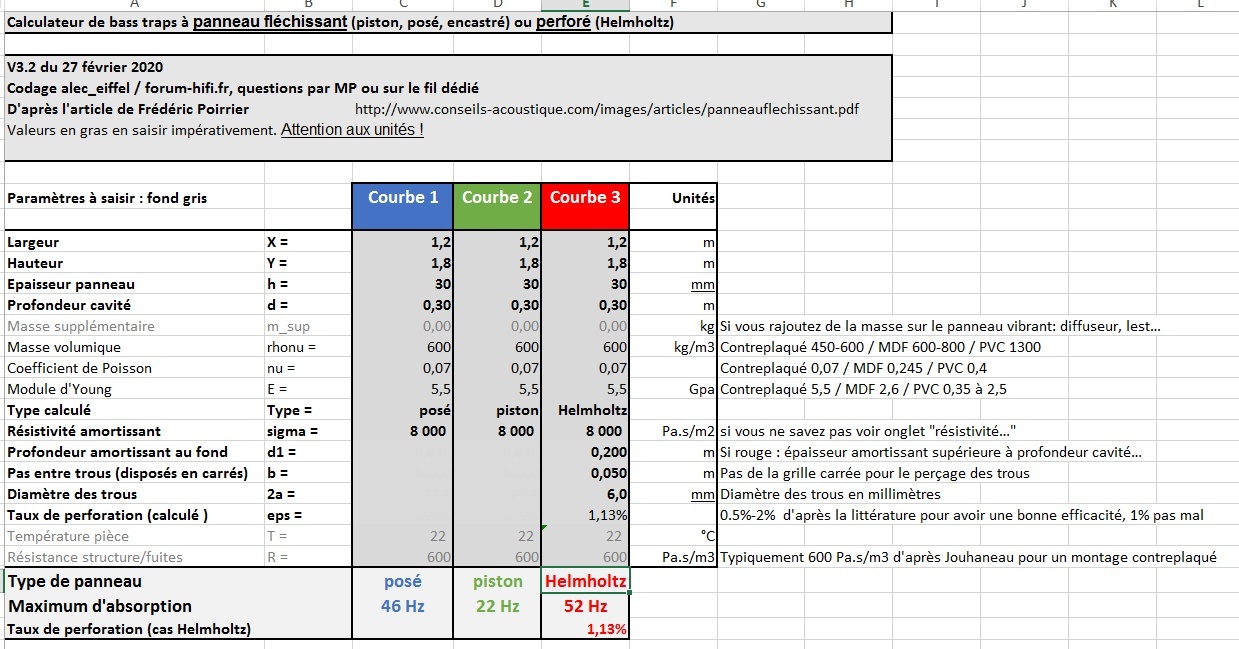Click the 'Attention aux unités !' warning text
Screen dimensions: 1239x649
[352, 130]
